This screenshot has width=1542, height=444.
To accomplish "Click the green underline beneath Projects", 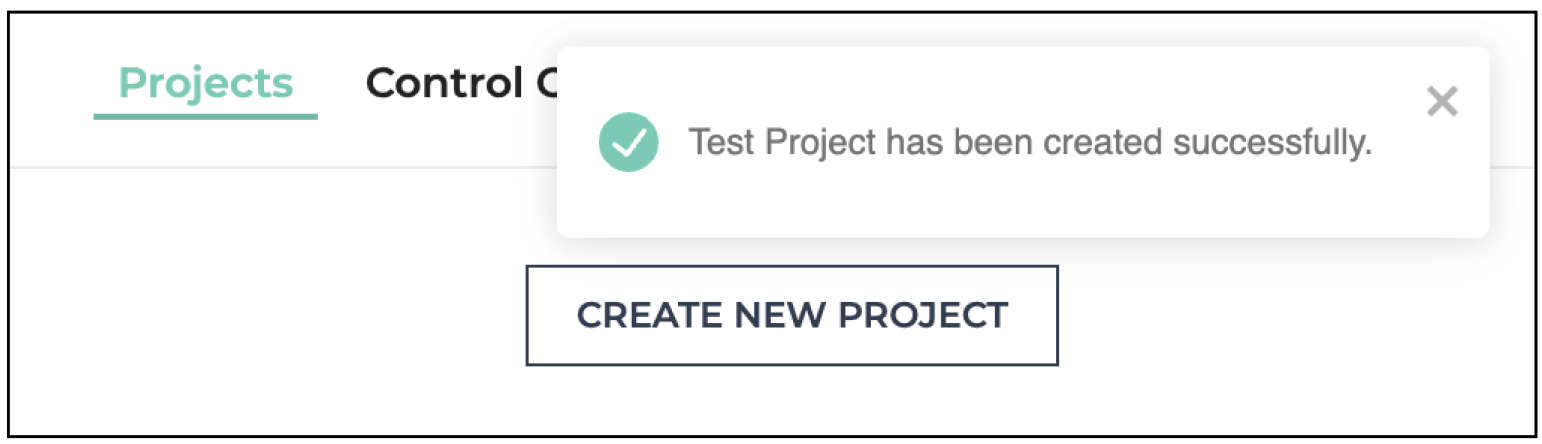I will point(206,116).
